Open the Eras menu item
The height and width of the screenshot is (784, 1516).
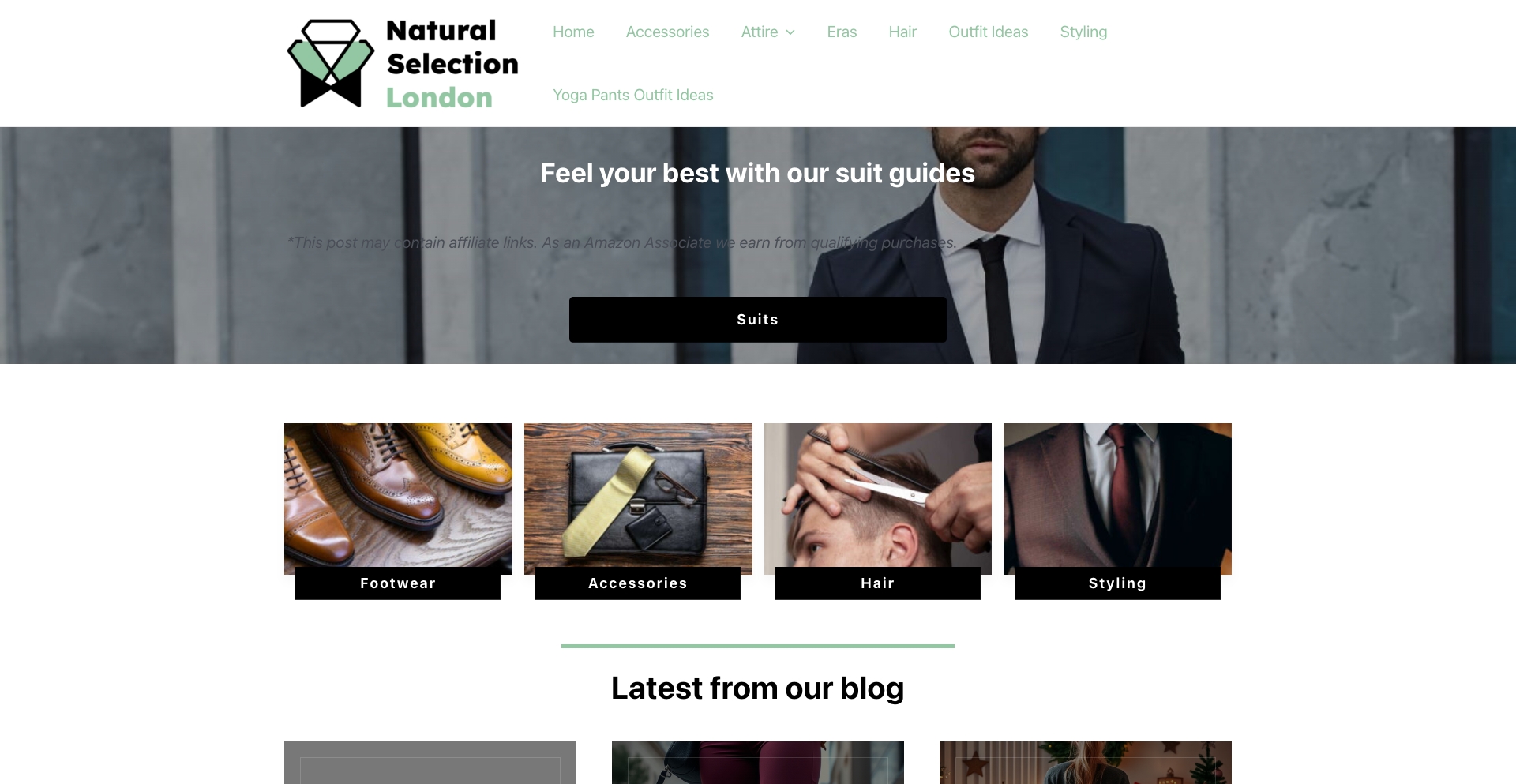point(842,32)
